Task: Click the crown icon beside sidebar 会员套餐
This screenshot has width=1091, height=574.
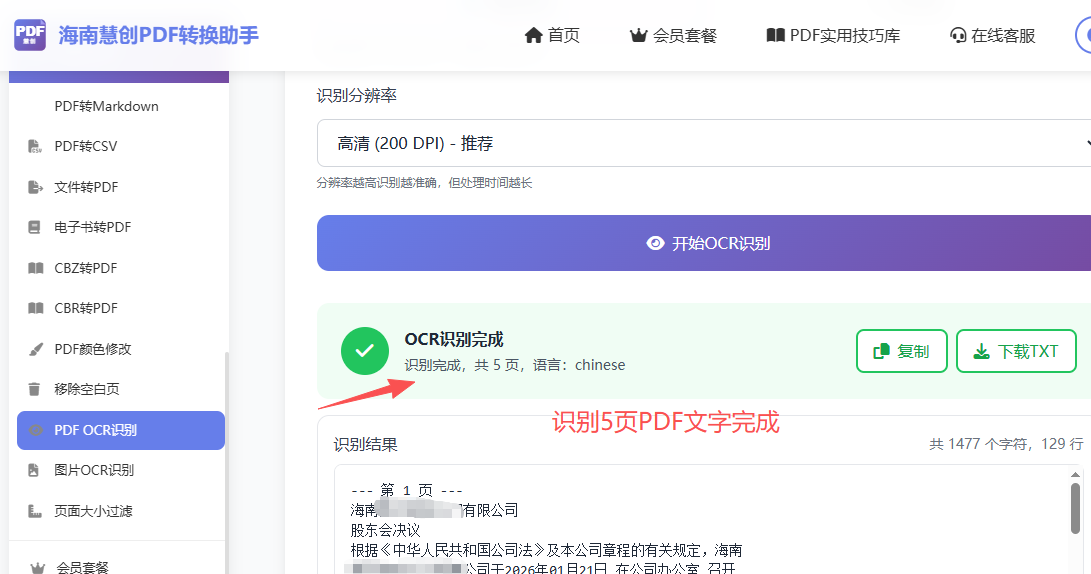Action: pos(37,568)
